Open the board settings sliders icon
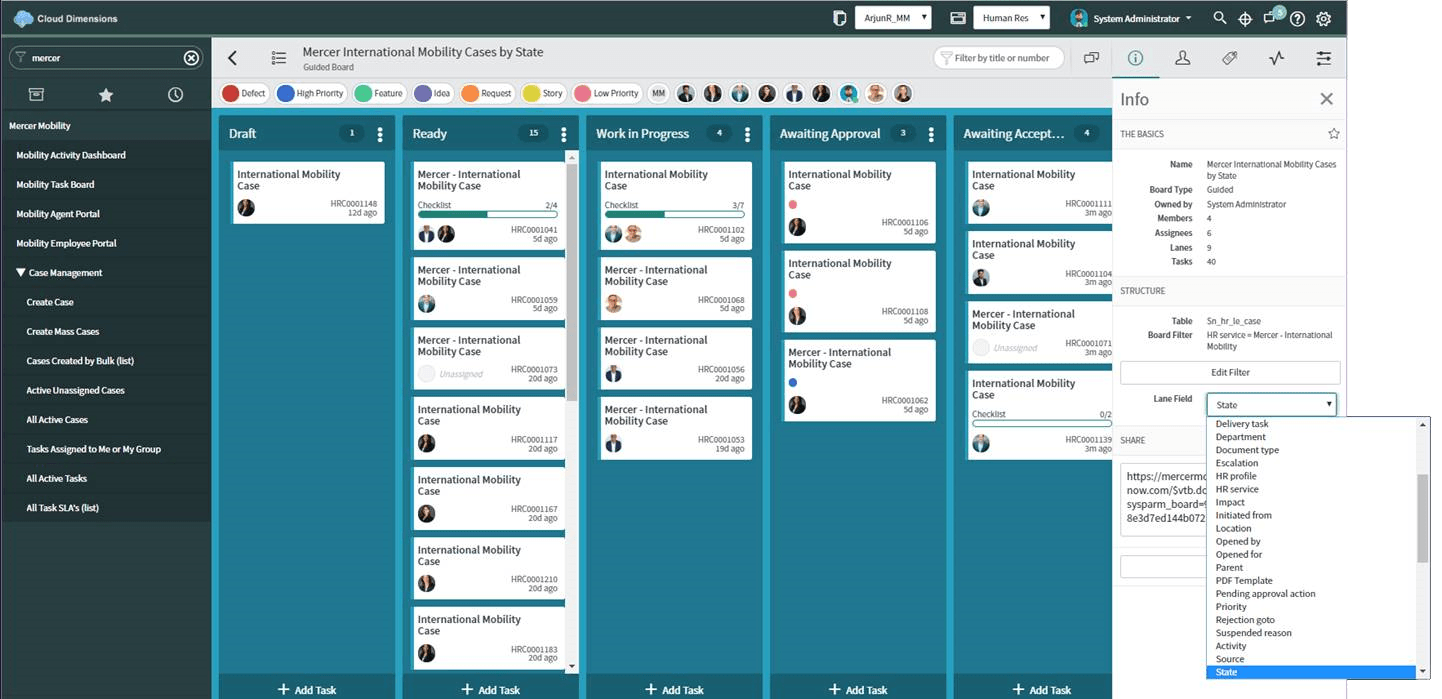The image size is (1442, 699). tap(1323, 59)
